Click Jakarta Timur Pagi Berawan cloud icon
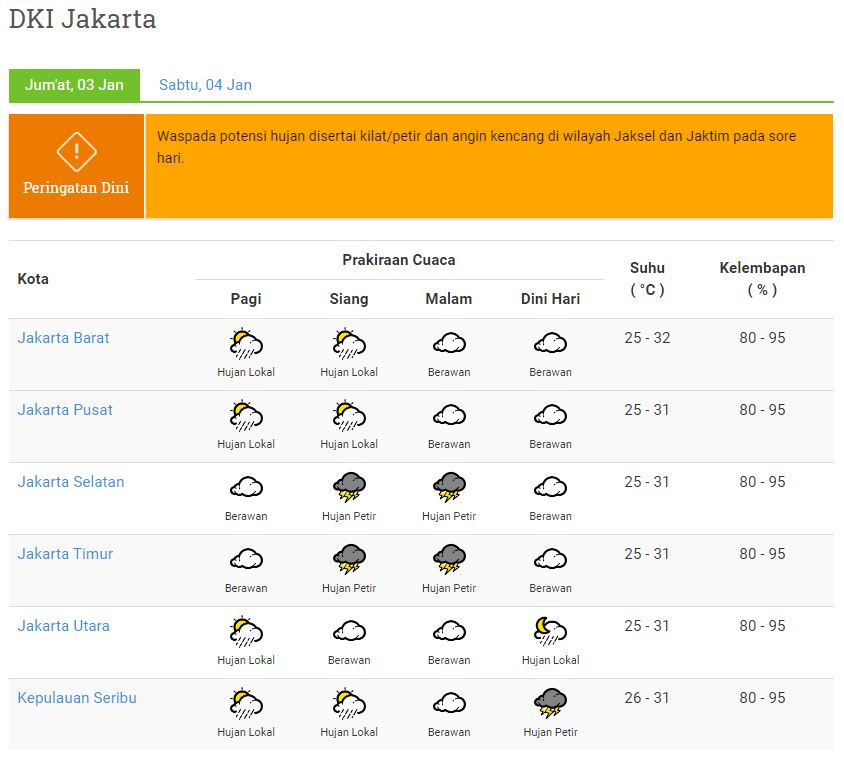844x760 pixels. 246,559
